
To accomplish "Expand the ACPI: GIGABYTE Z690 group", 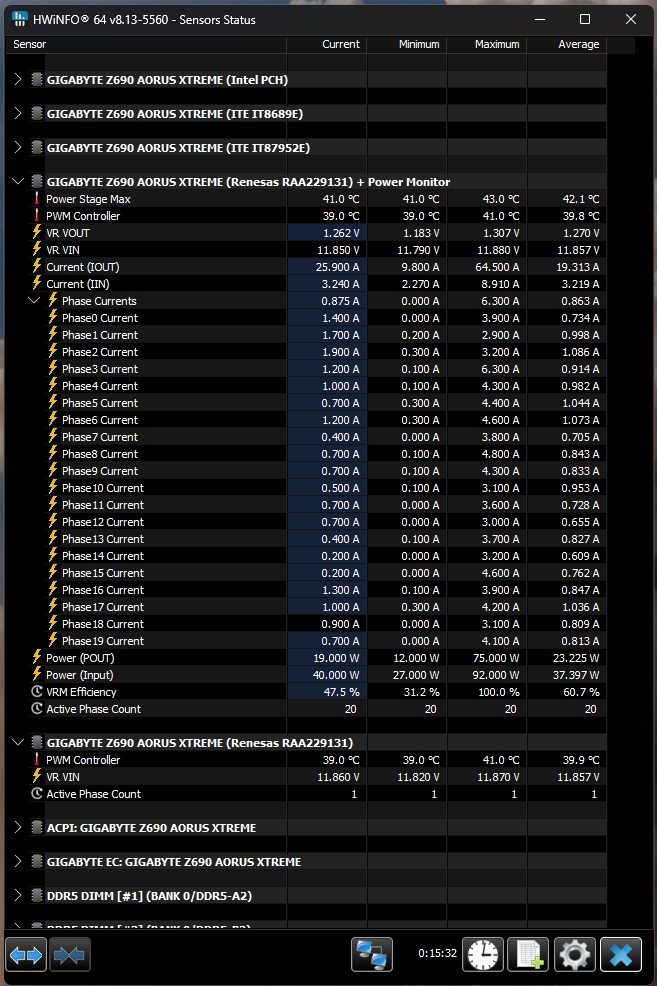I will (18, 827).
